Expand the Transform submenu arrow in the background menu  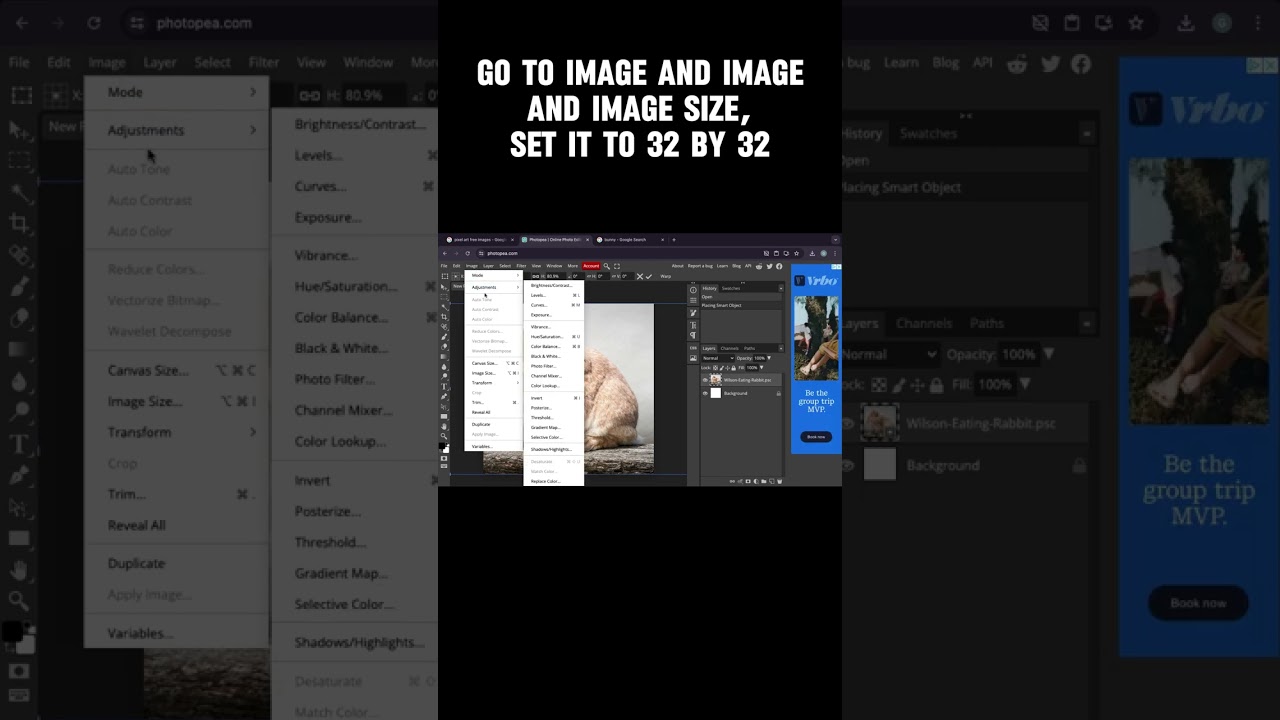[x=252, y=432]
